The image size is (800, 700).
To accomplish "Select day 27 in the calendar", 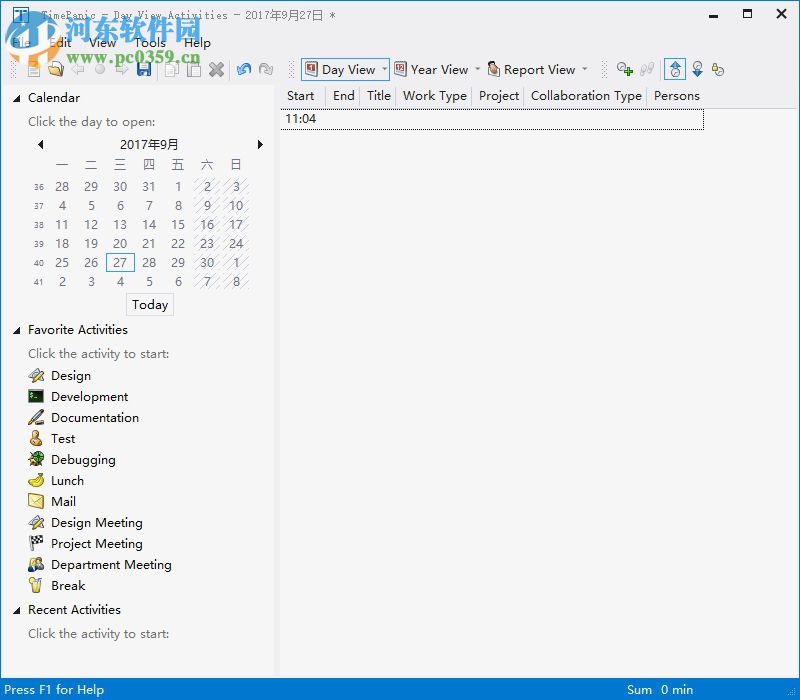I will (x=120, y=262).
